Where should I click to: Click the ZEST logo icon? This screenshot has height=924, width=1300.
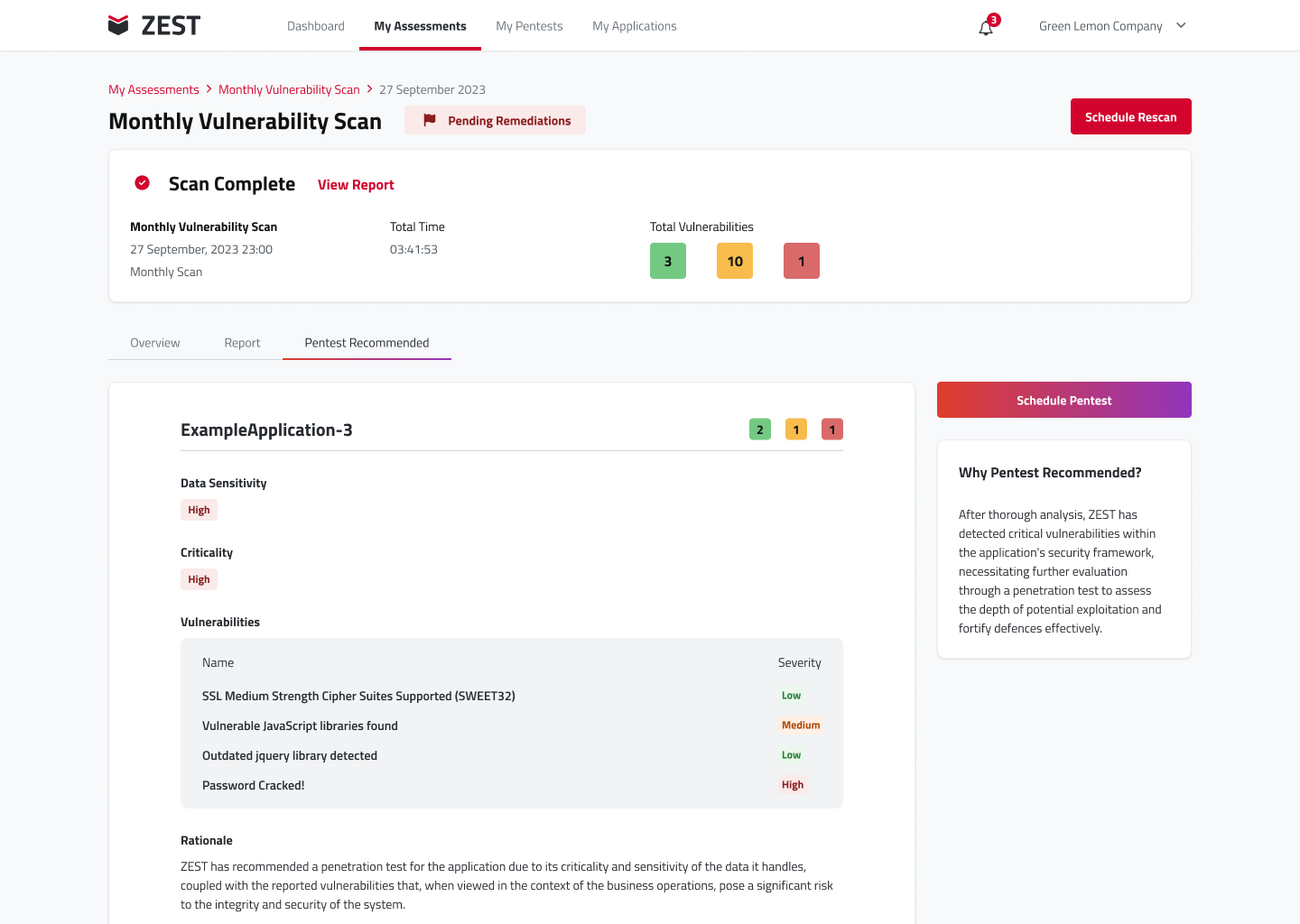coord(118,25)
